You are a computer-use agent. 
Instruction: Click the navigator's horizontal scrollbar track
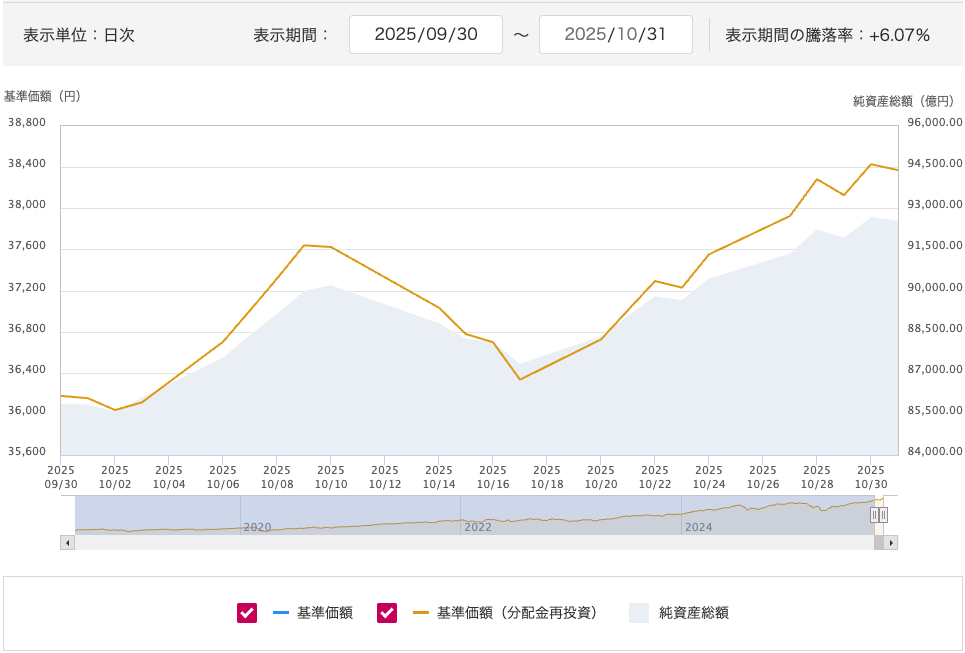(x=470, y=542)
